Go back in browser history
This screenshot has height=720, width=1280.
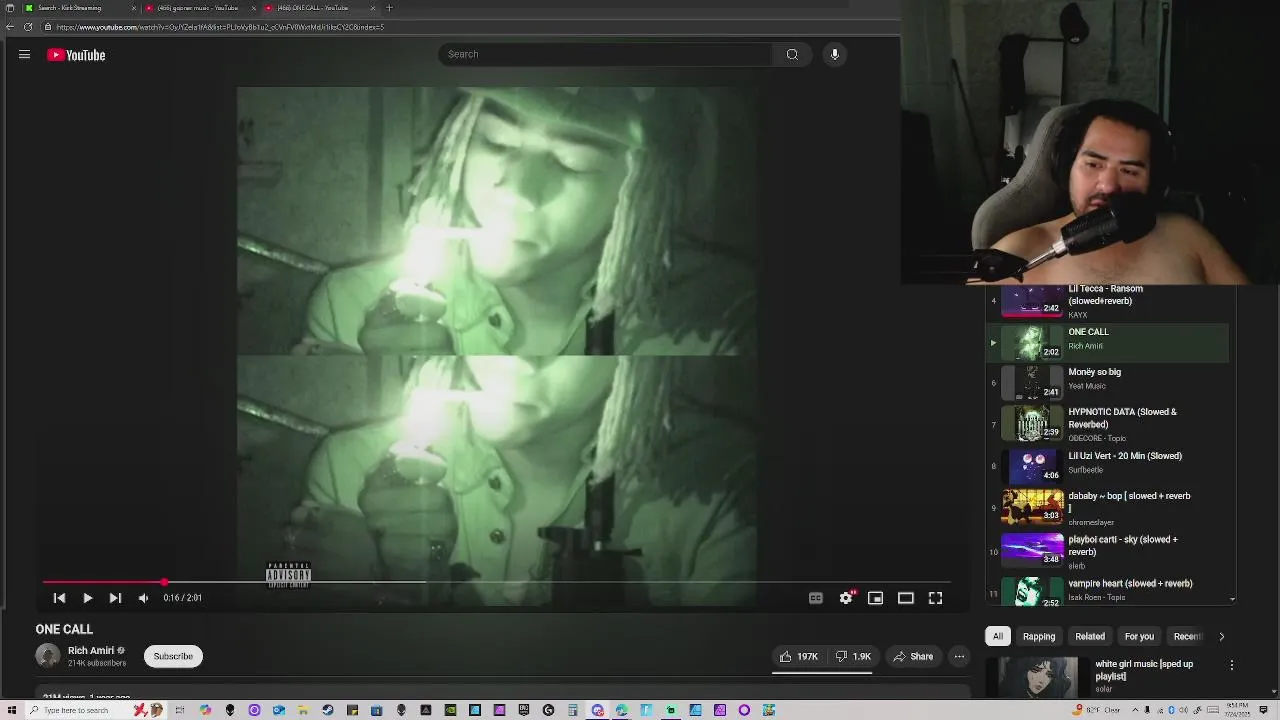point(10,27)
